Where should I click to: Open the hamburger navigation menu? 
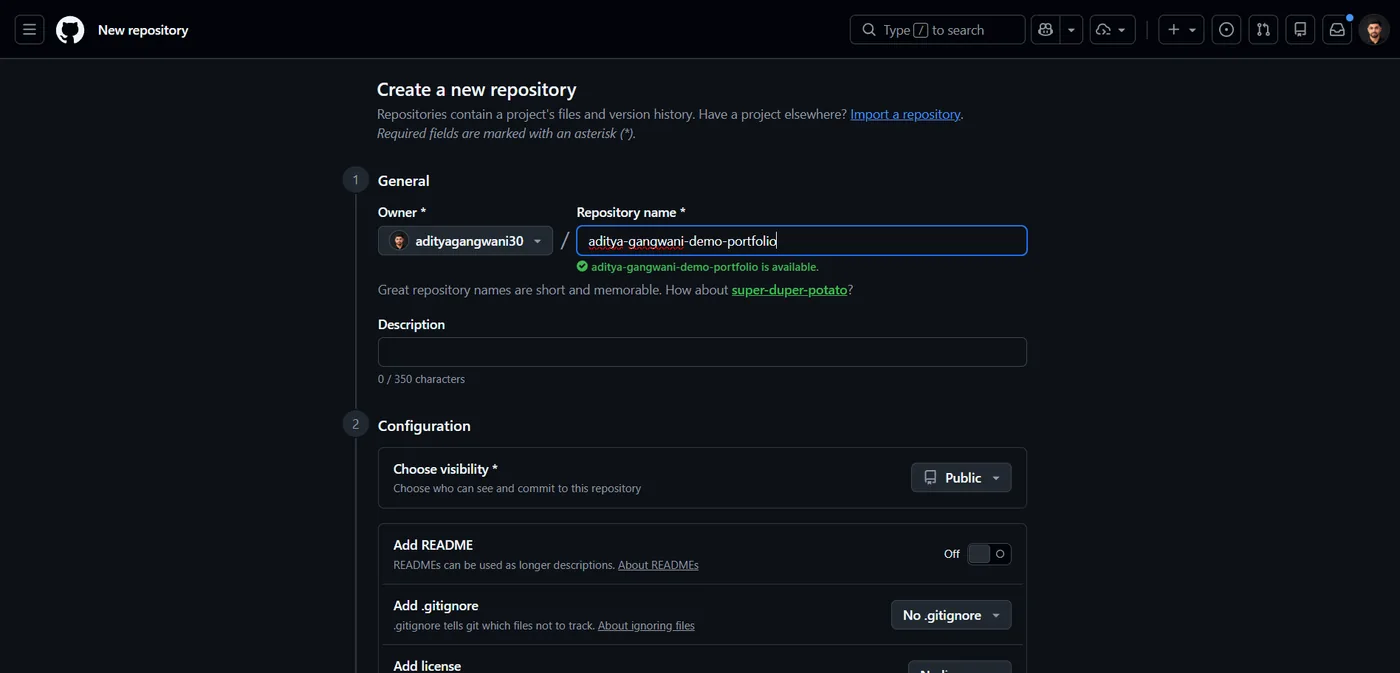29,30
